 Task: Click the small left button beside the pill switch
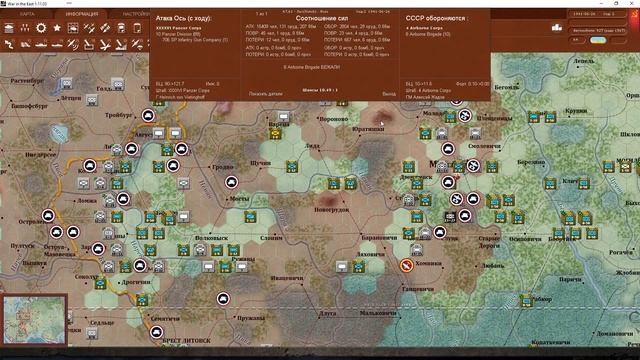coord(576,40)
